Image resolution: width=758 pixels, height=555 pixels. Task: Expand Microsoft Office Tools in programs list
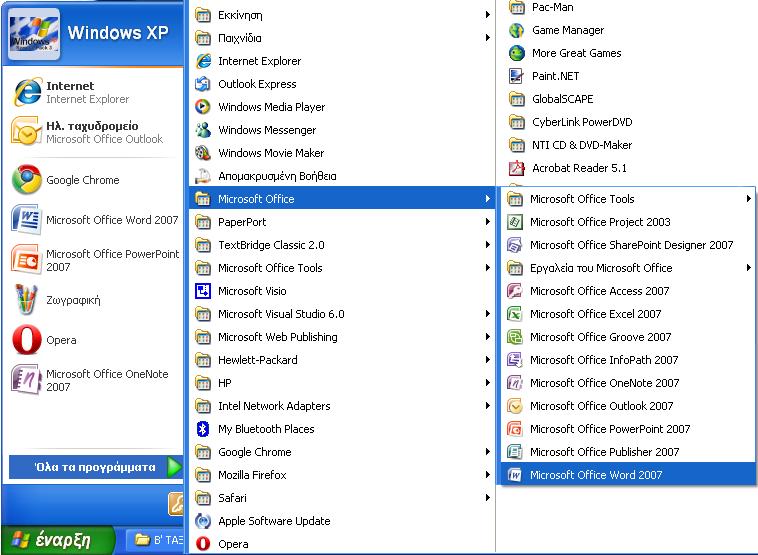pos(343,268)
